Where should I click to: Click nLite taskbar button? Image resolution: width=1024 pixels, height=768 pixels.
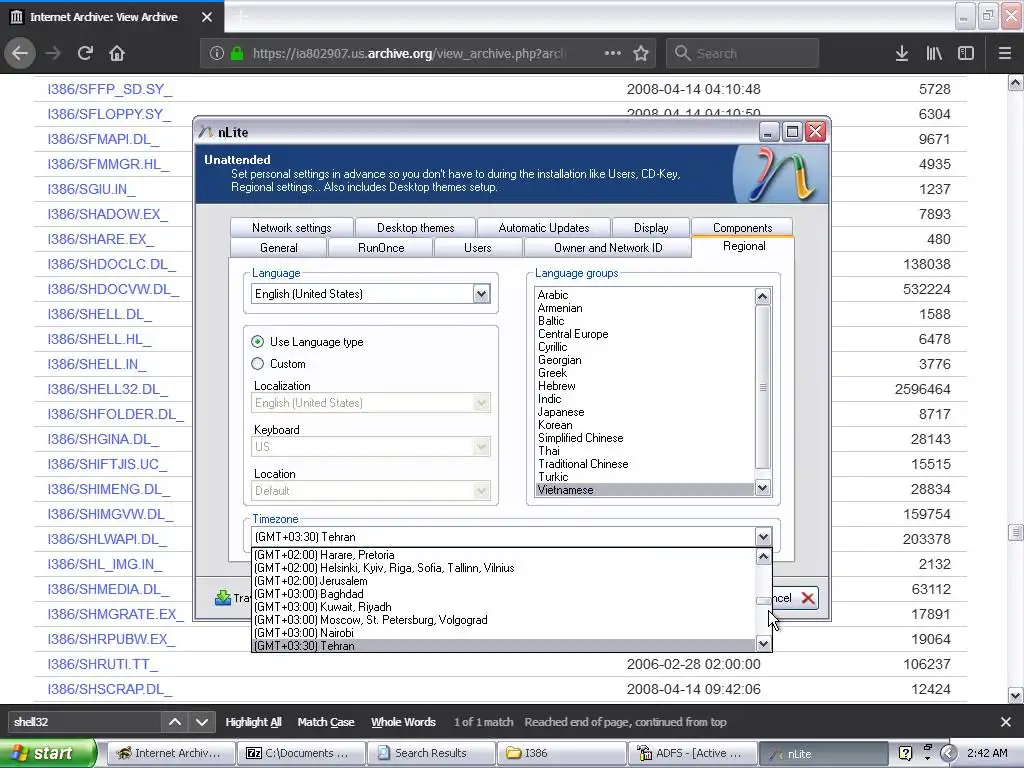(x=823, y=753)
